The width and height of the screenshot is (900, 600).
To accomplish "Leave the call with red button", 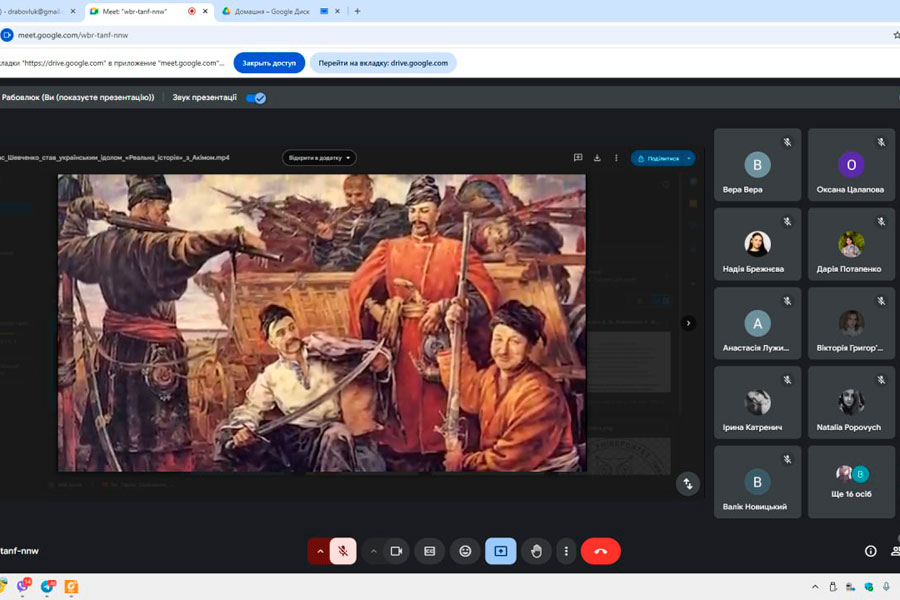I will (x=601, y=551).
